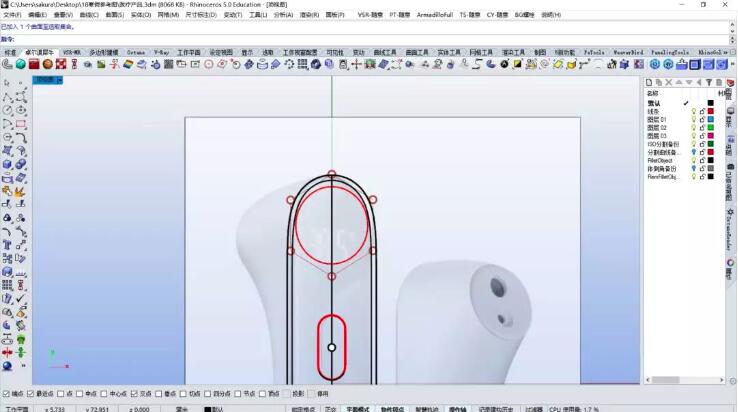Click the render sphere icon at bottom of left sidebar
Viewport: 738px width, 412px height.
(x=7, y=366)
